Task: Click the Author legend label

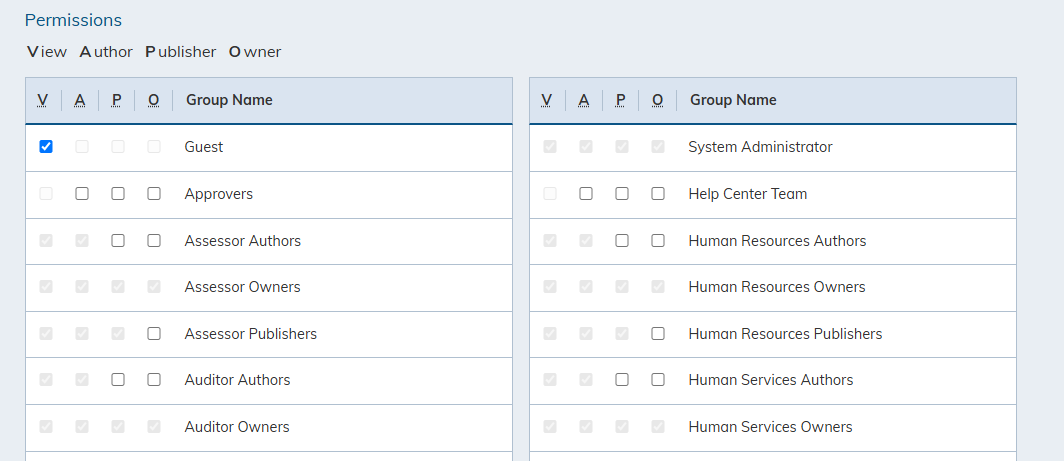Action: point(106,52)
